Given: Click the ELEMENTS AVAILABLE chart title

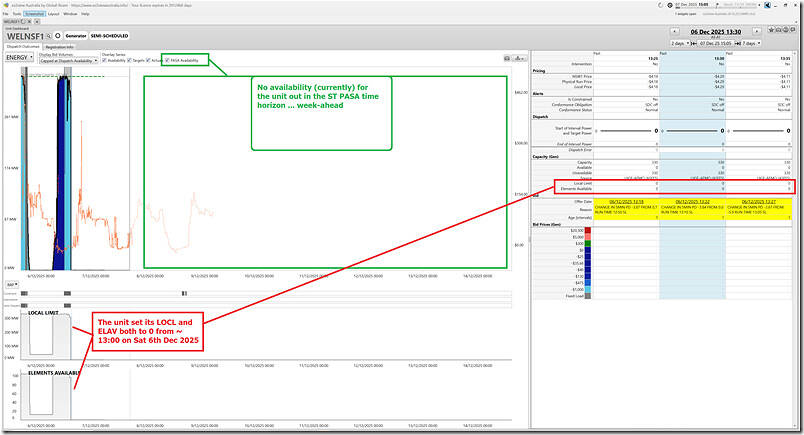Looking at the screenshot, I should [x=54, y=373].
